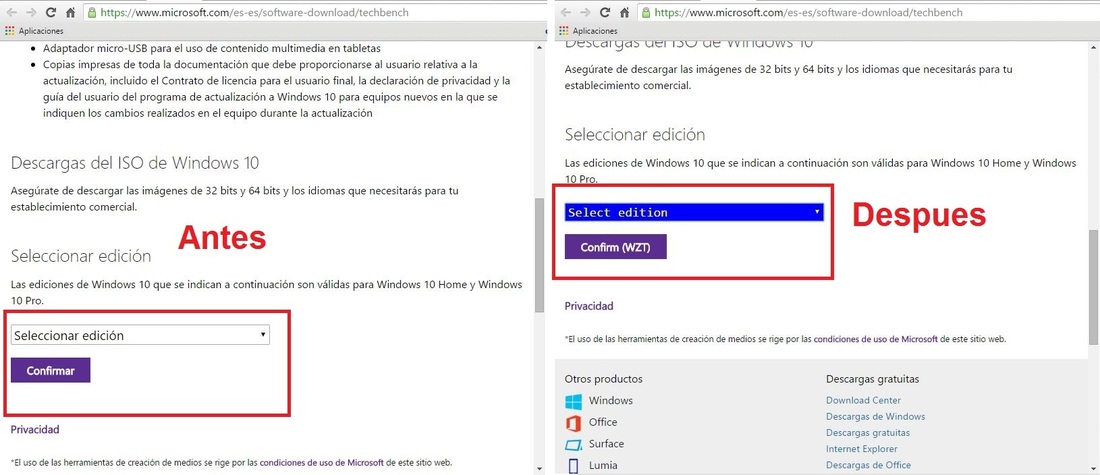
Task: Click the left window's vertical scrollbar thumb
Action: pyautogui.click(x=539, y=255)
